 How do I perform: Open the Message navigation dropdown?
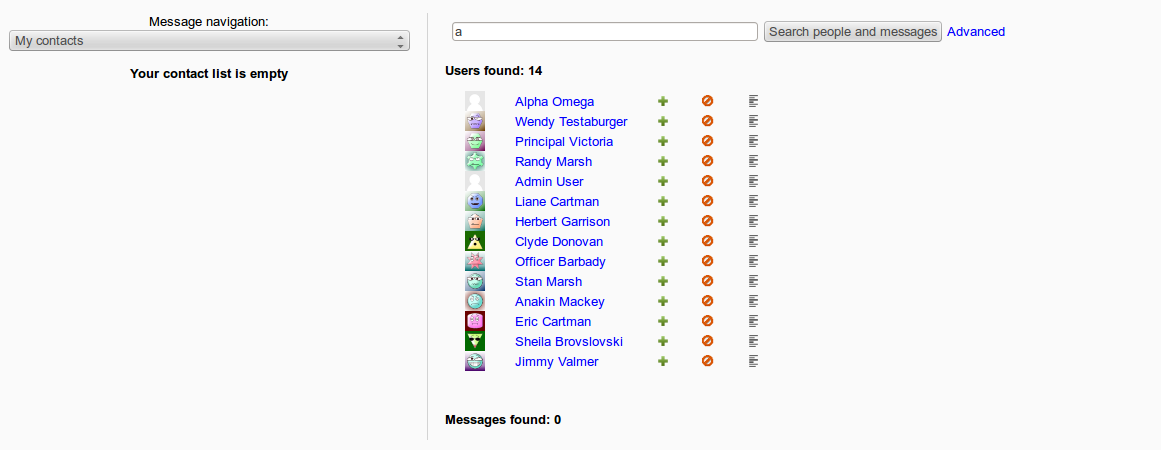tap(209, 41)
